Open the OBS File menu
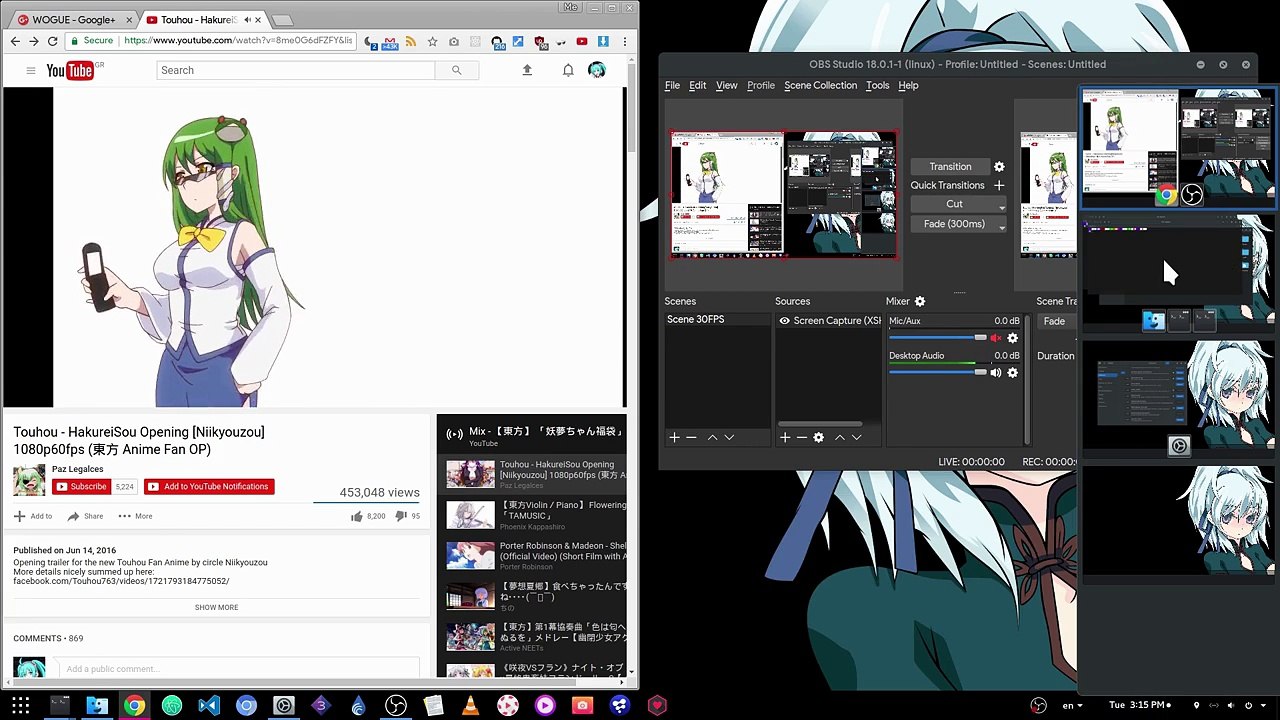 pos(672,86)
